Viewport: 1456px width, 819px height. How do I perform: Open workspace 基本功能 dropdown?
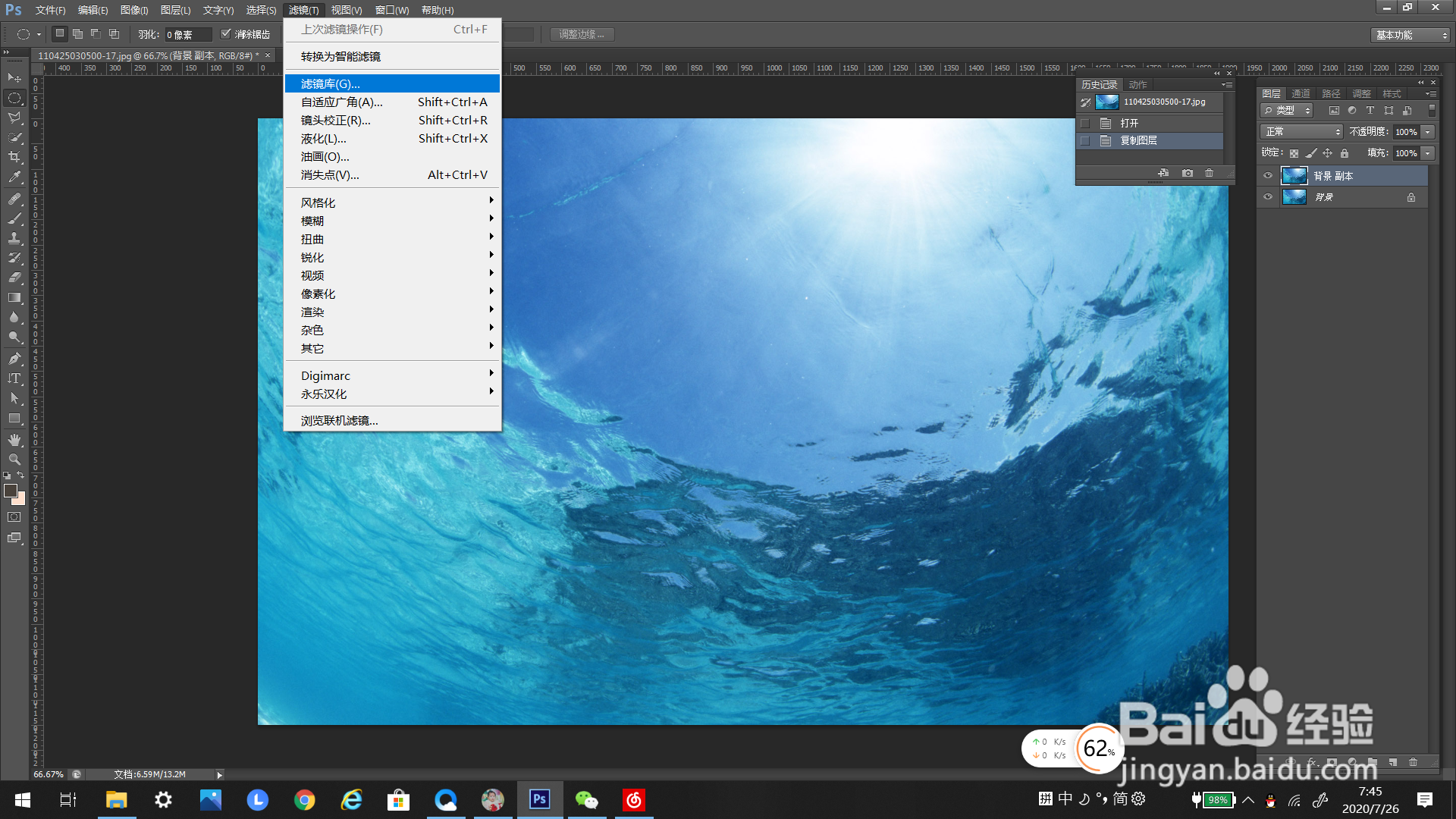click(x=1410, y=35)
